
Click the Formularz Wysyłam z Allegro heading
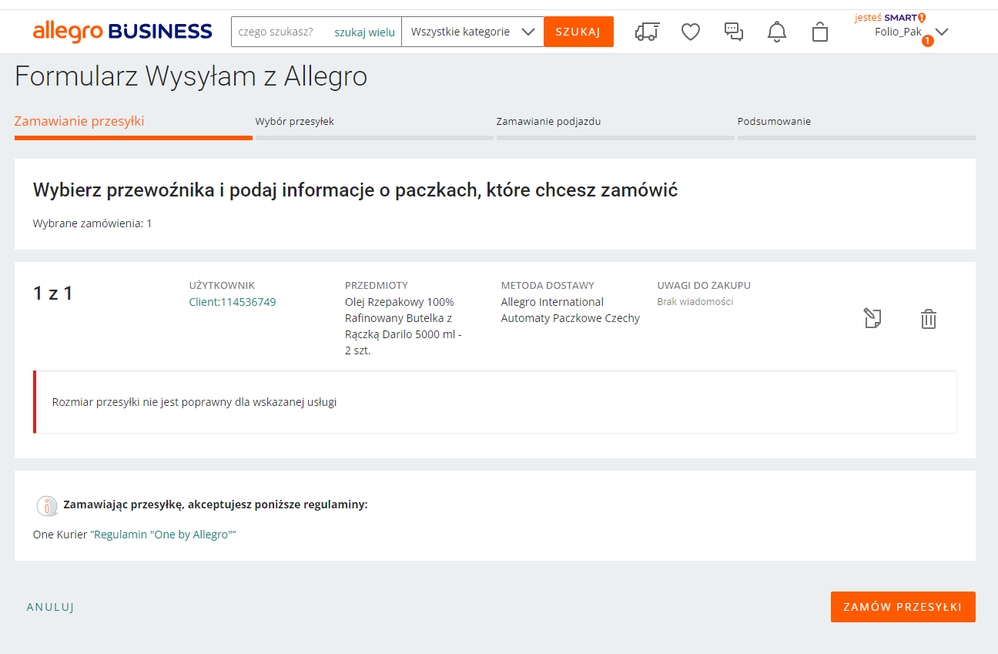tap(191, 76)
